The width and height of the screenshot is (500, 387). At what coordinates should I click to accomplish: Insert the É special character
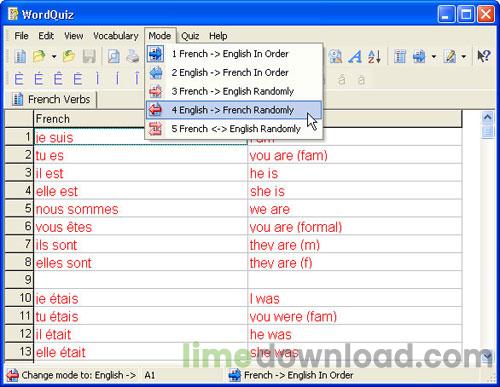click(38, 79)
